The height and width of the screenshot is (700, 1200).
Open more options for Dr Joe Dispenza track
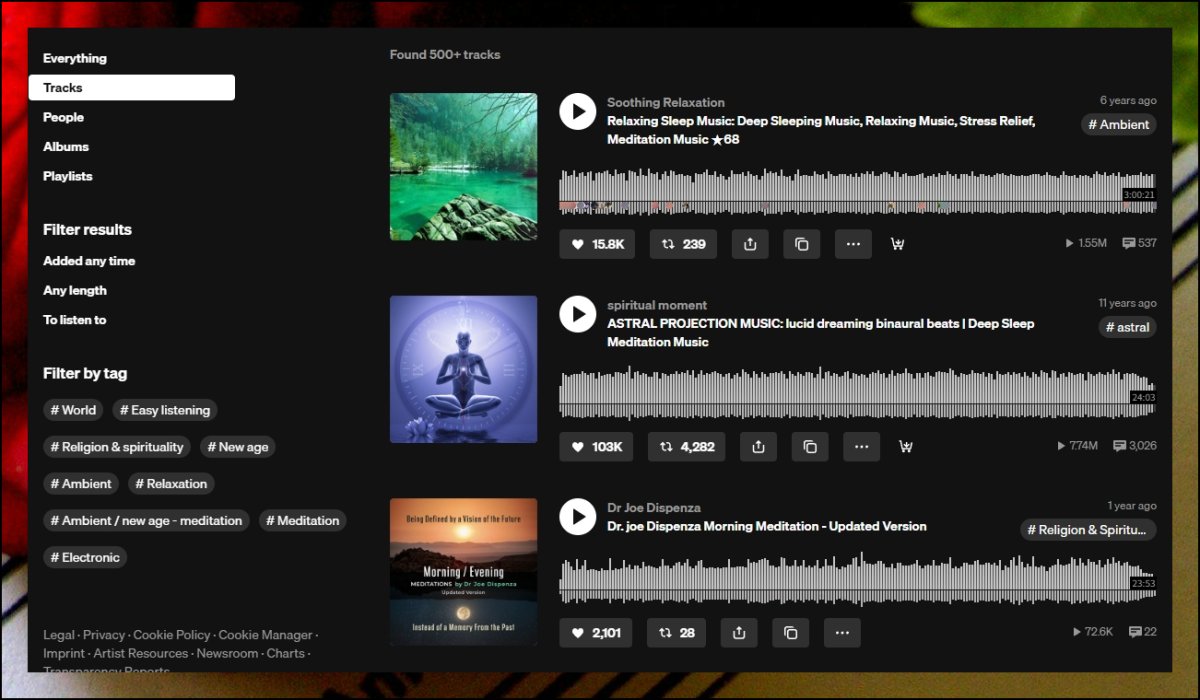[842, 633]
